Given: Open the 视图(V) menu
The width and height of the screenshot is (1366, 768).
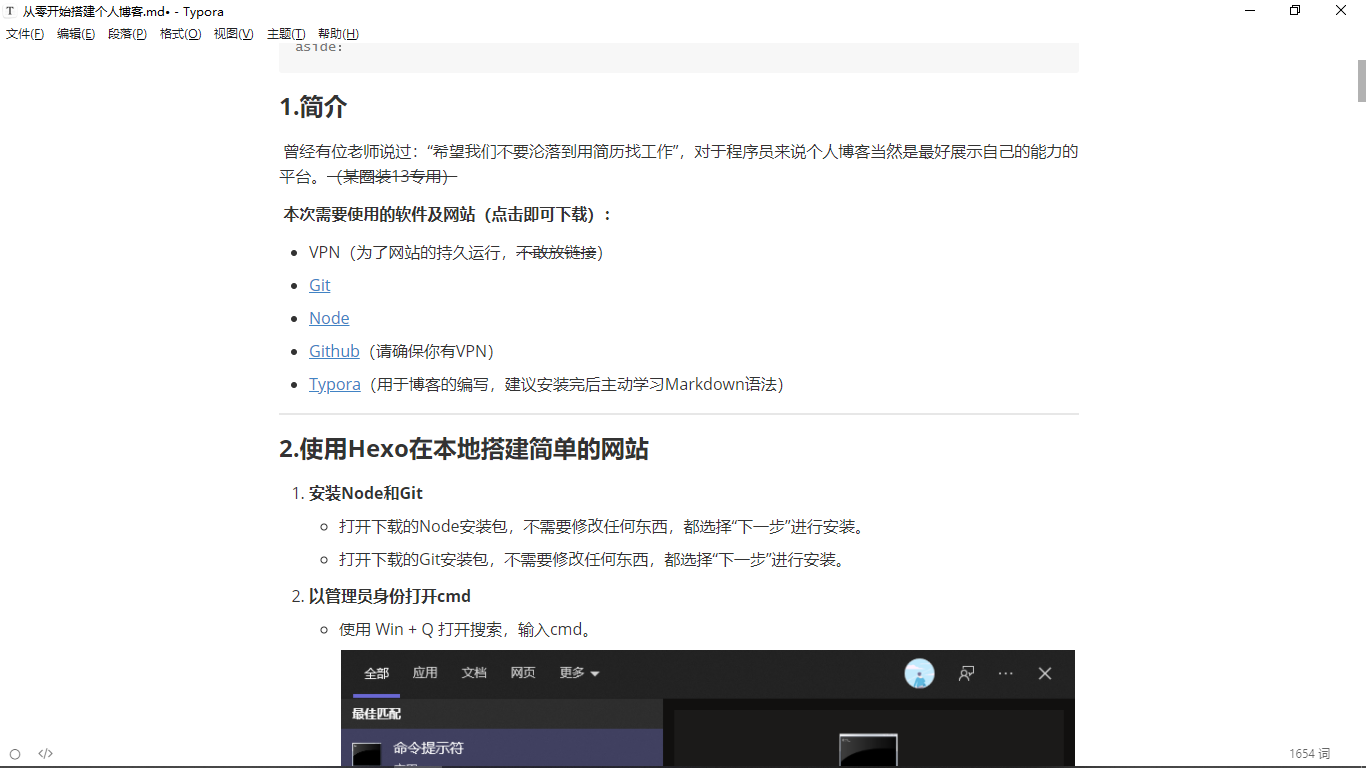Looking at the screenshot, I should point(233,34).
